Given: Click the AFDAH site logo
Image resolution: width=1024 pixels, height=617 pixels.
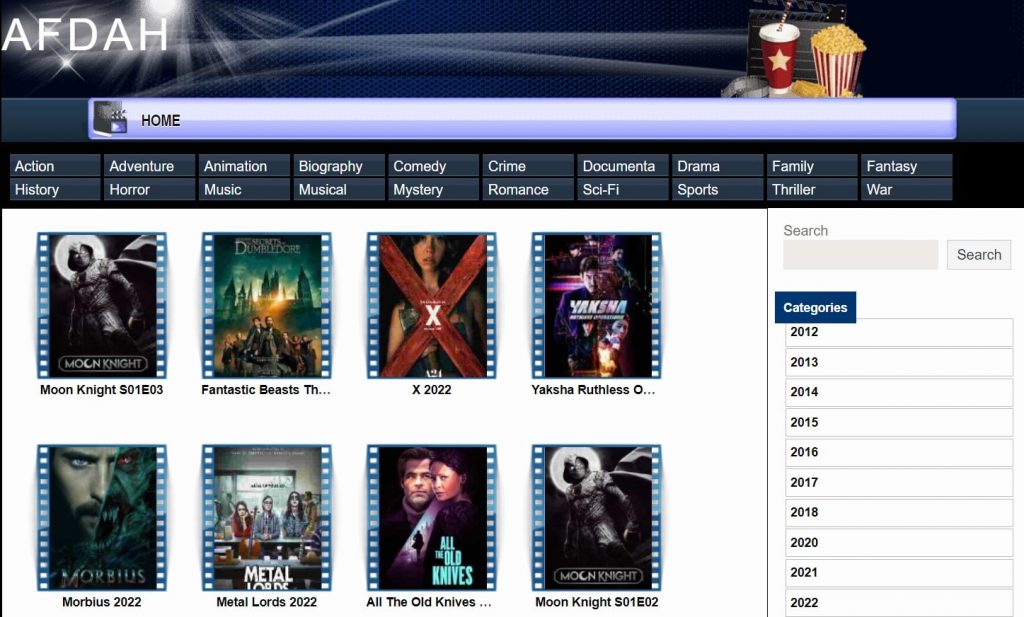Looking at the screenshot, I should pos(86,35).
